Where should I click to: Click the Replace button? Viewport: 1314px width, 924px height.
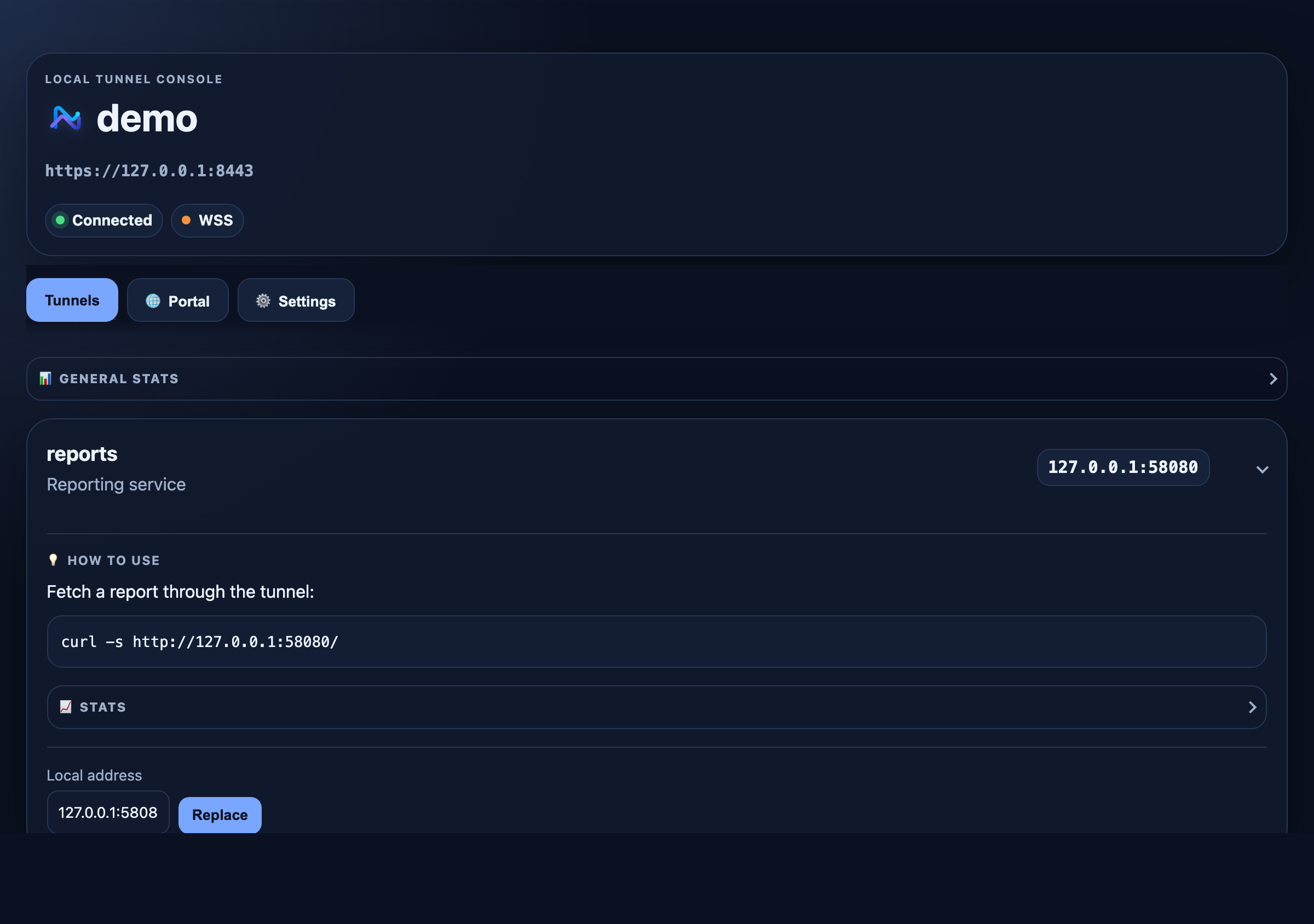click(x=220, y=815)
